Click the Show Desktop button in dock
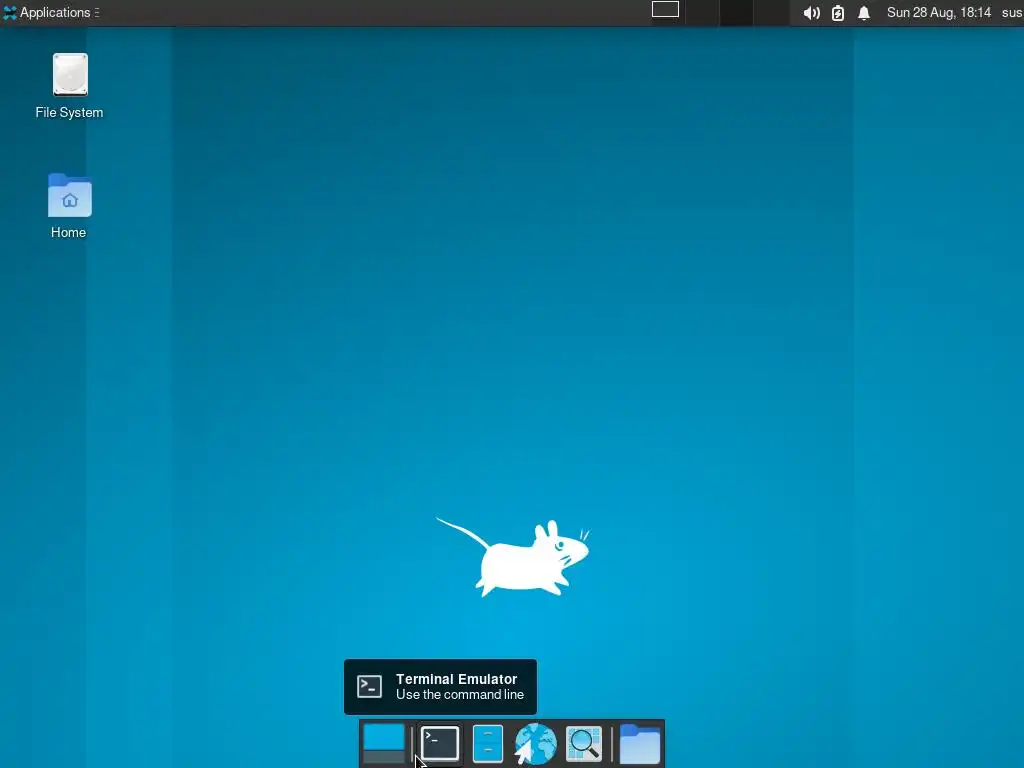This screenshot has height=768, width=1024. point(384,743)
